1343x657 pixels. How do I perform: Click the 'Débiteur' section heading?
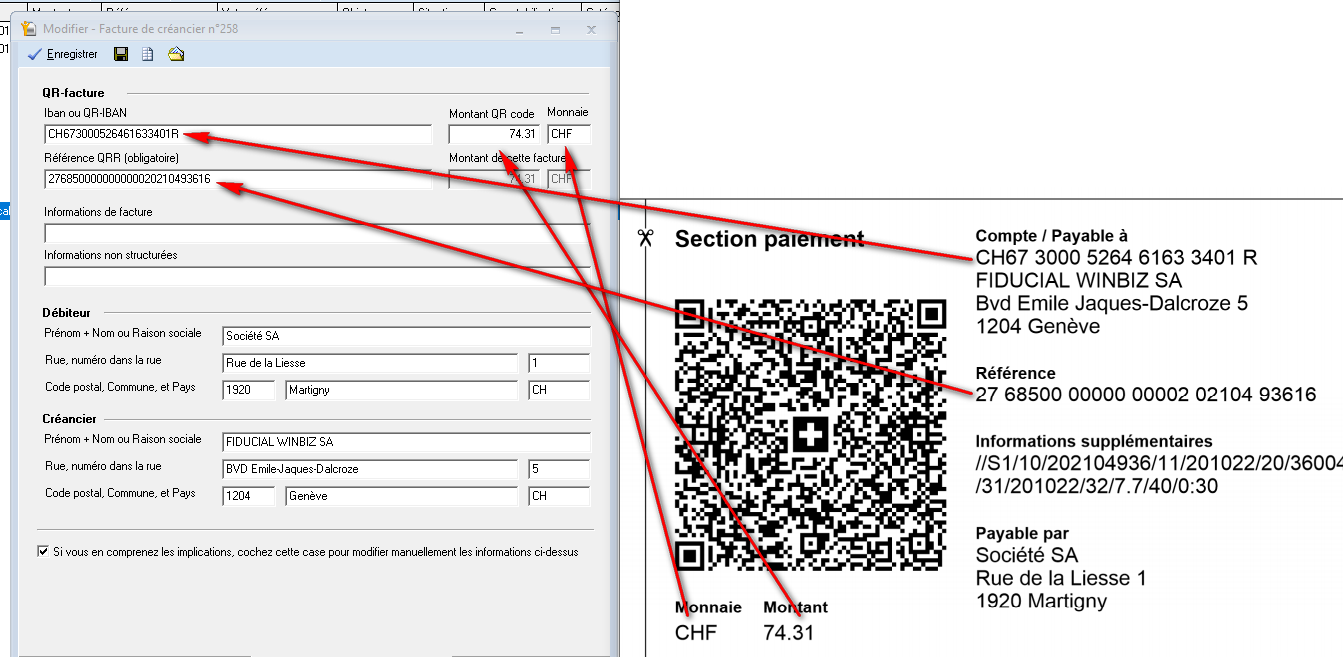(67, 313)
